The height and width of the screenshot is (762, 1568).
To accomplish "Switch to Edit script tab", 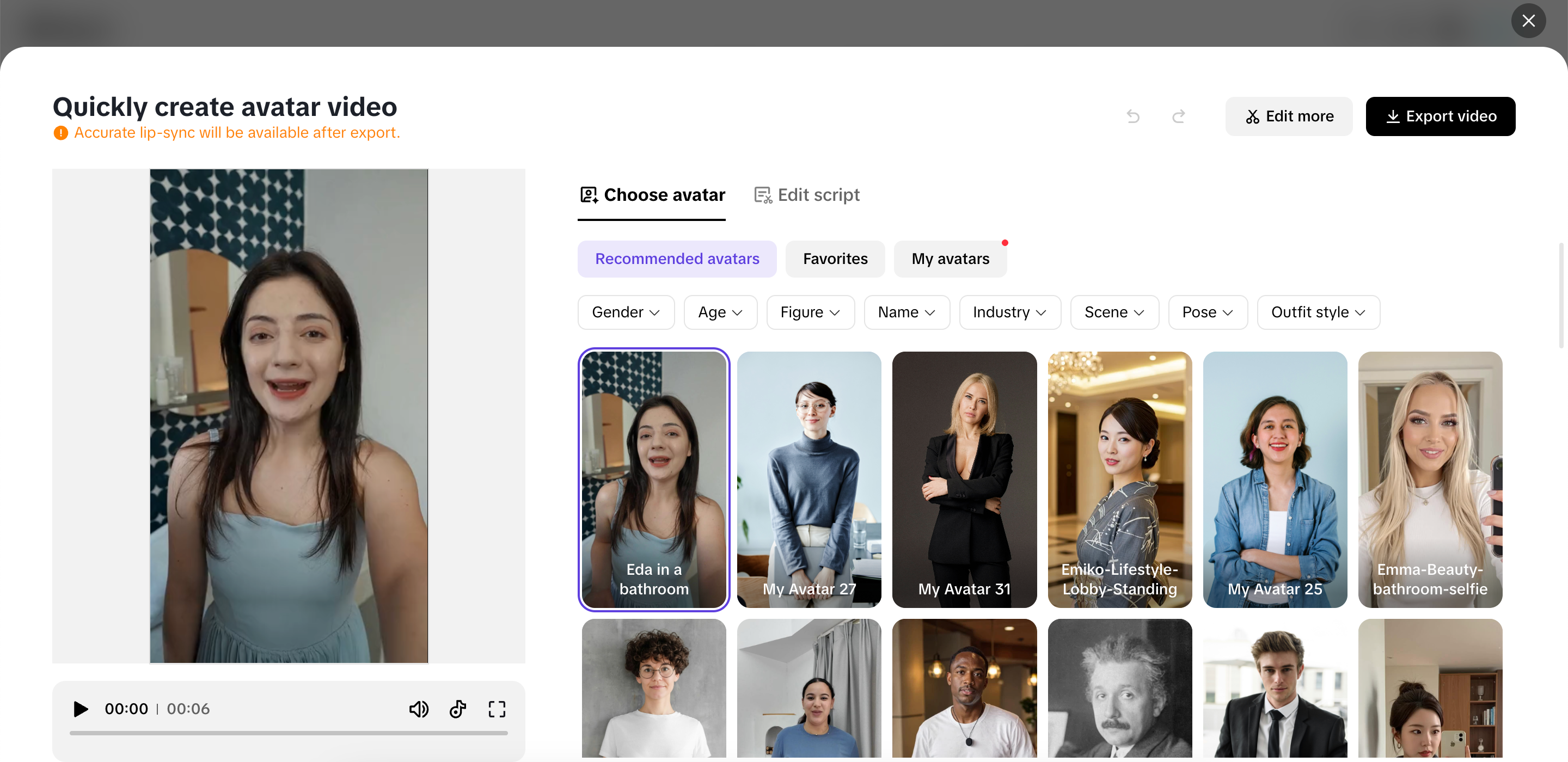I will pos(806,195).
